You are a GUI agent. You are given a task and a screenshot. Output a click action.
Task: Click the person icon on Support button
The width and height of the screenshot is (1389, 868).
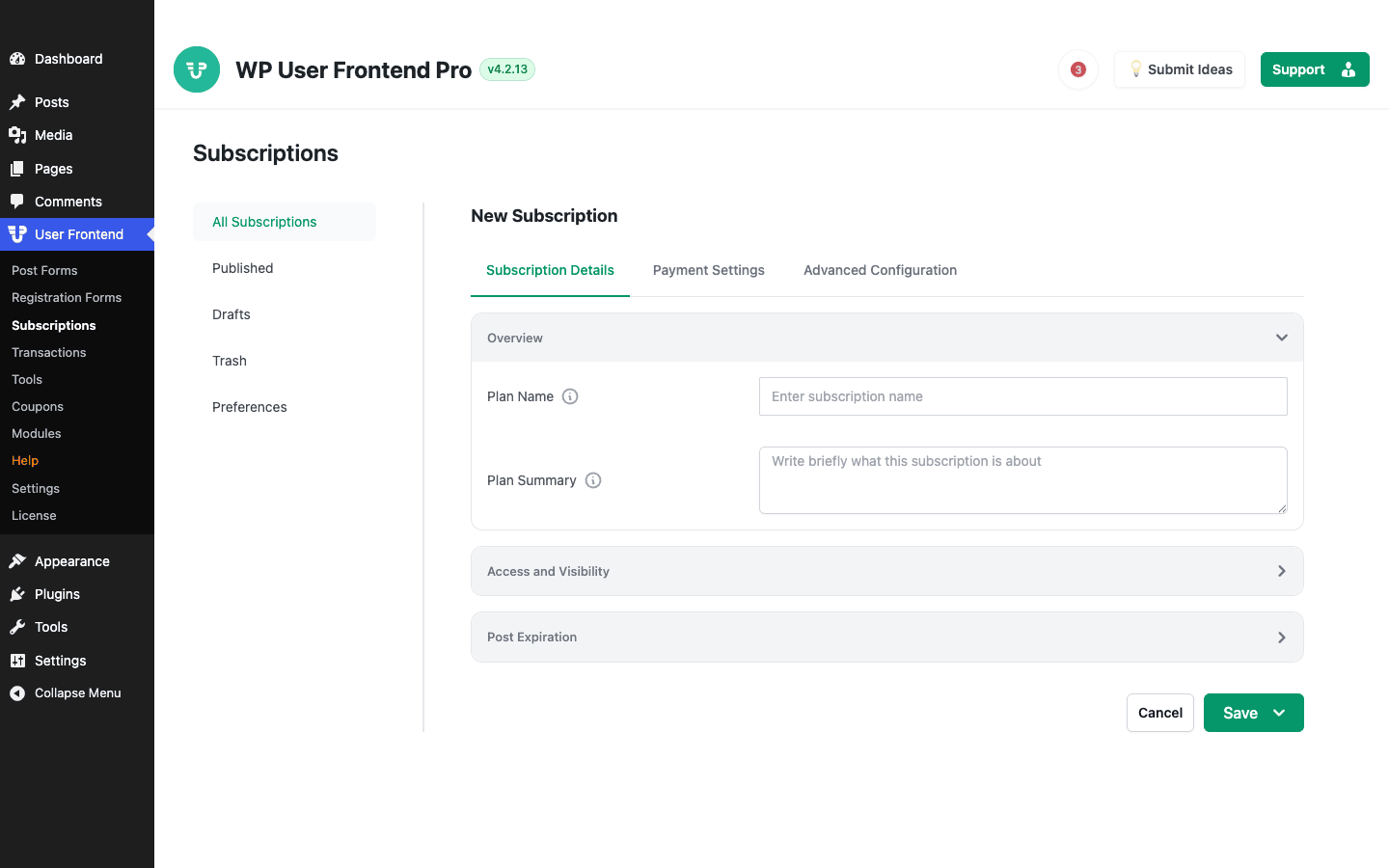tap(1348, 69)
